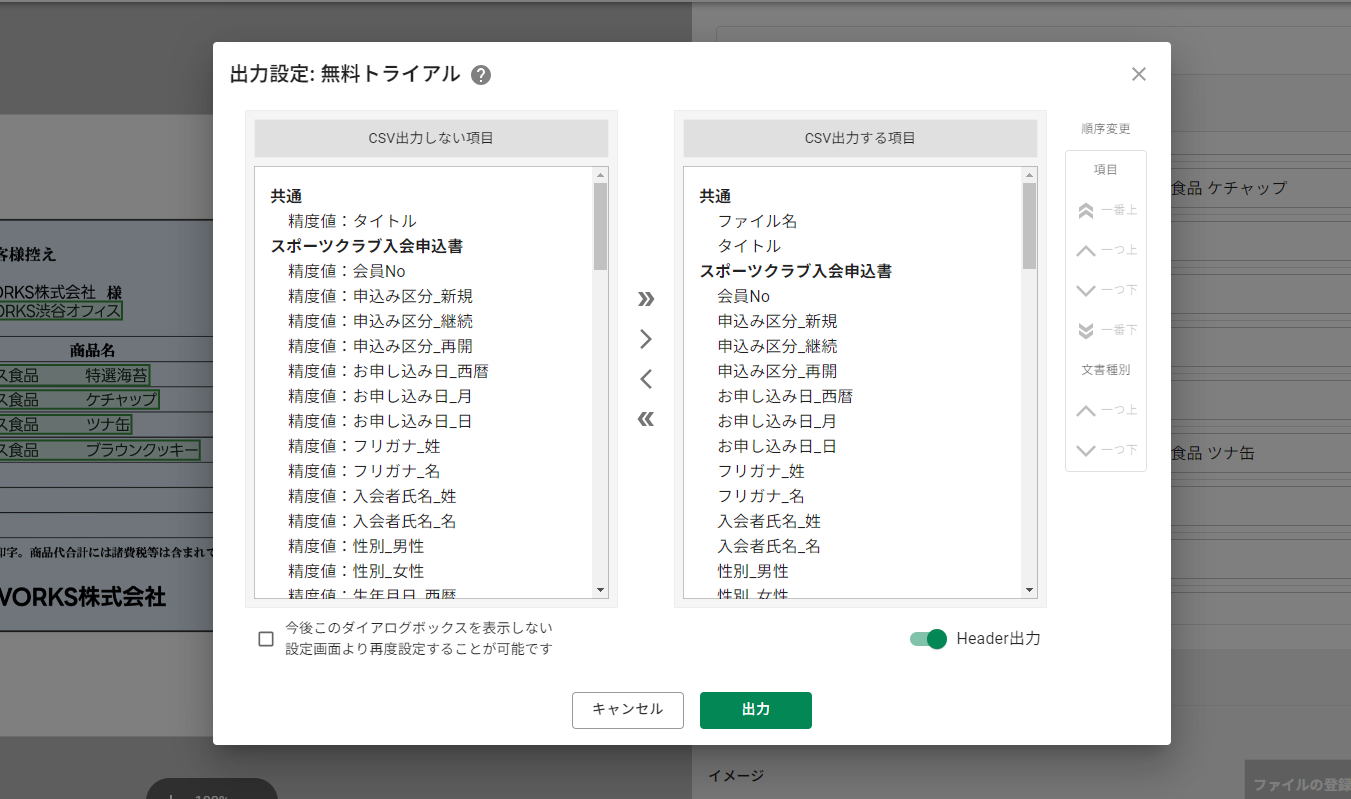
Task: Select 共通 group in the left list
Action: click(x=286, y=196)
